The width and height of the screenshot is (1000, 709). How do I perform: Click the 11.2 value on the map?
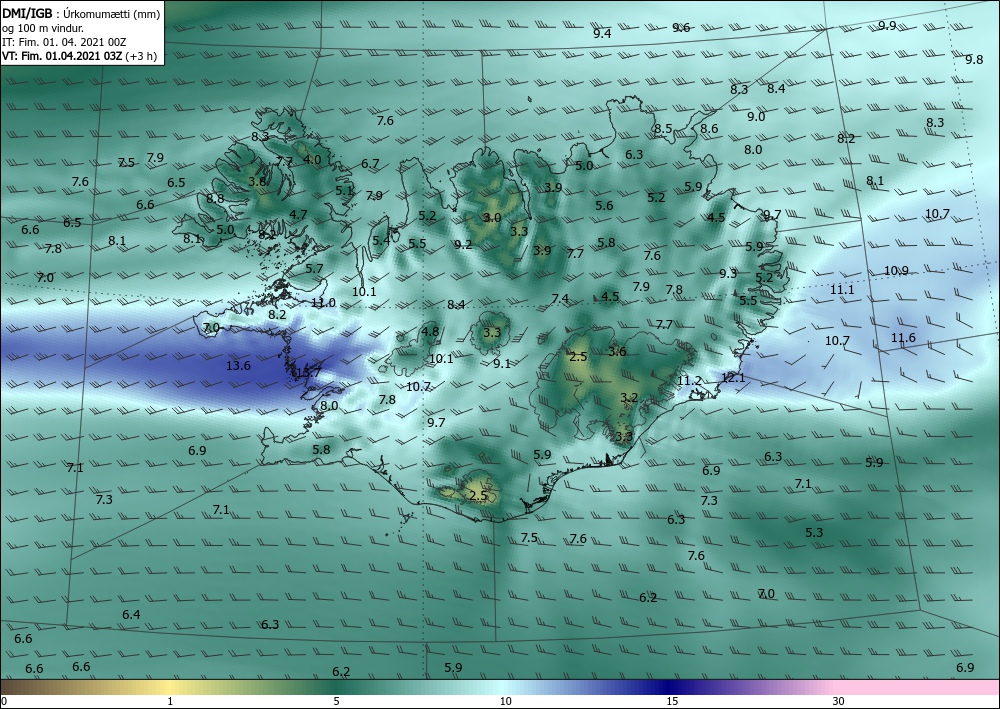[x=689, y=381]
